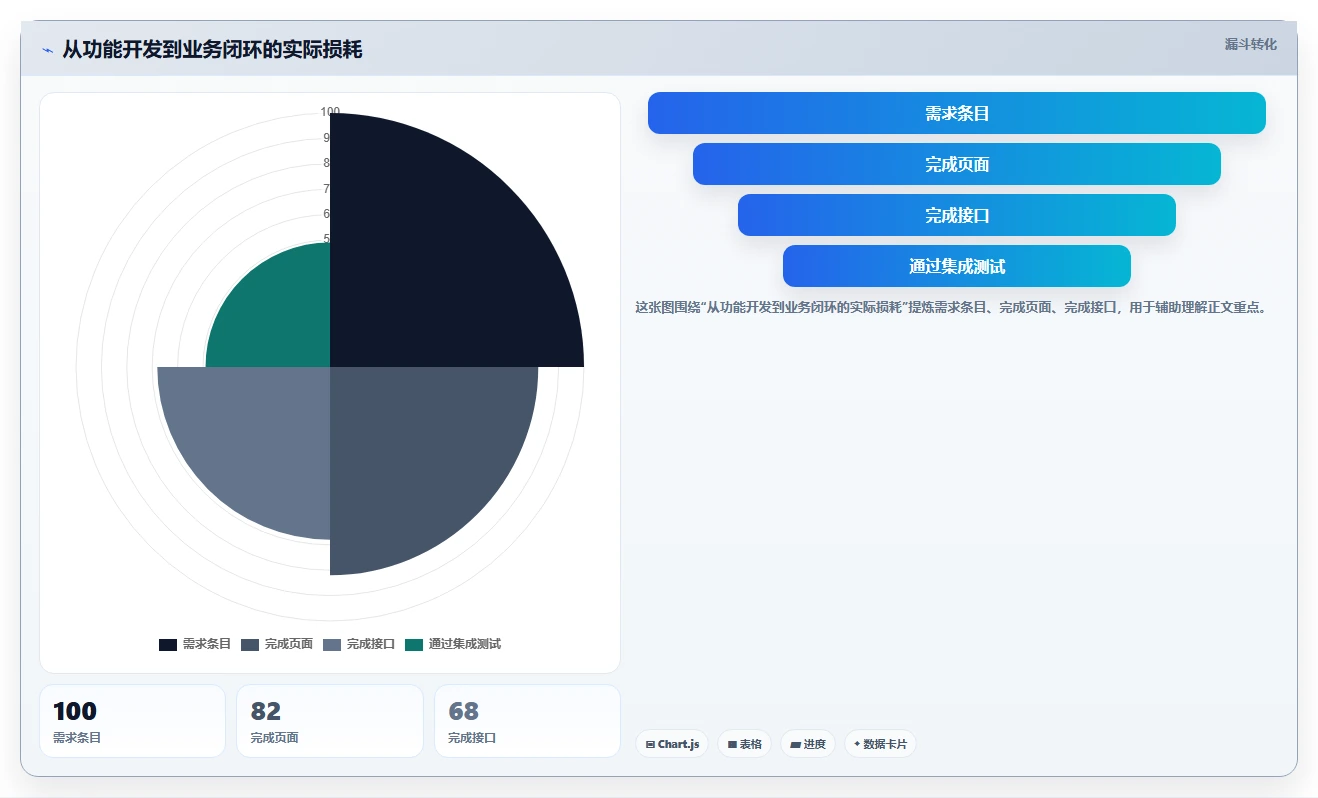The image size is (1318, 798).
Task: Click the 表格 tag
Action: pyautogui.click(x=744, y=744)
